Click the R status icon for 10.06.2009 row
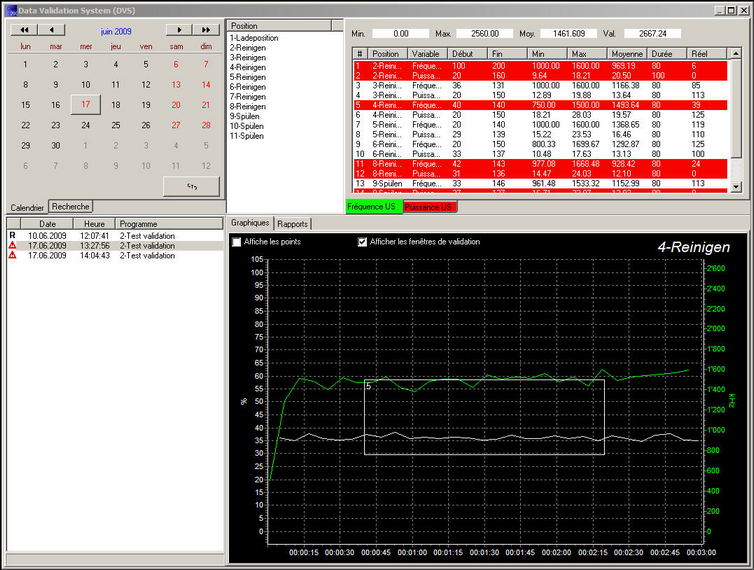754x570 pixels. click(13, 235)
